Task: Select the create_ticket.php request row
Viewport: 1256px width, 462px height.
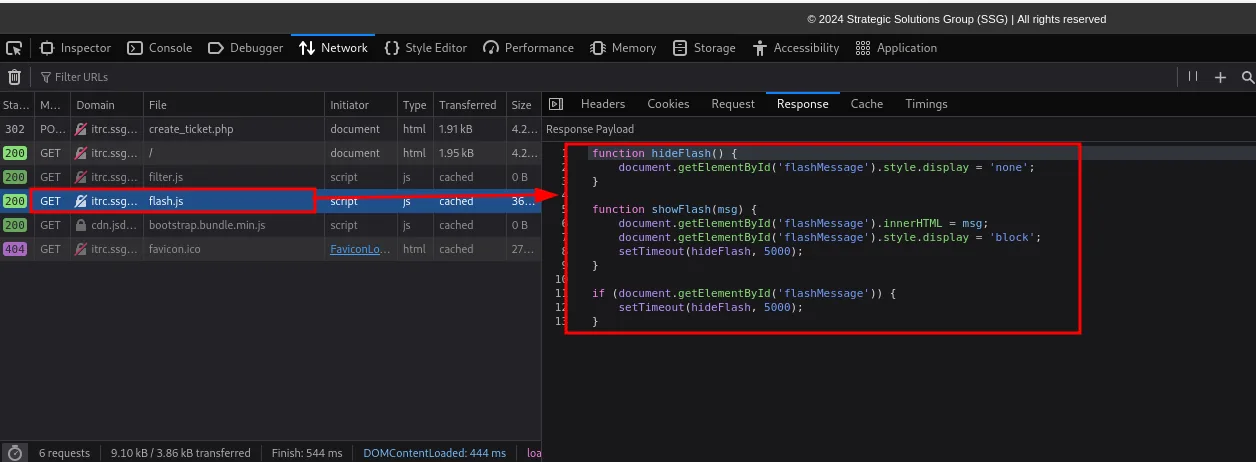Action: (x=270, y=129)
